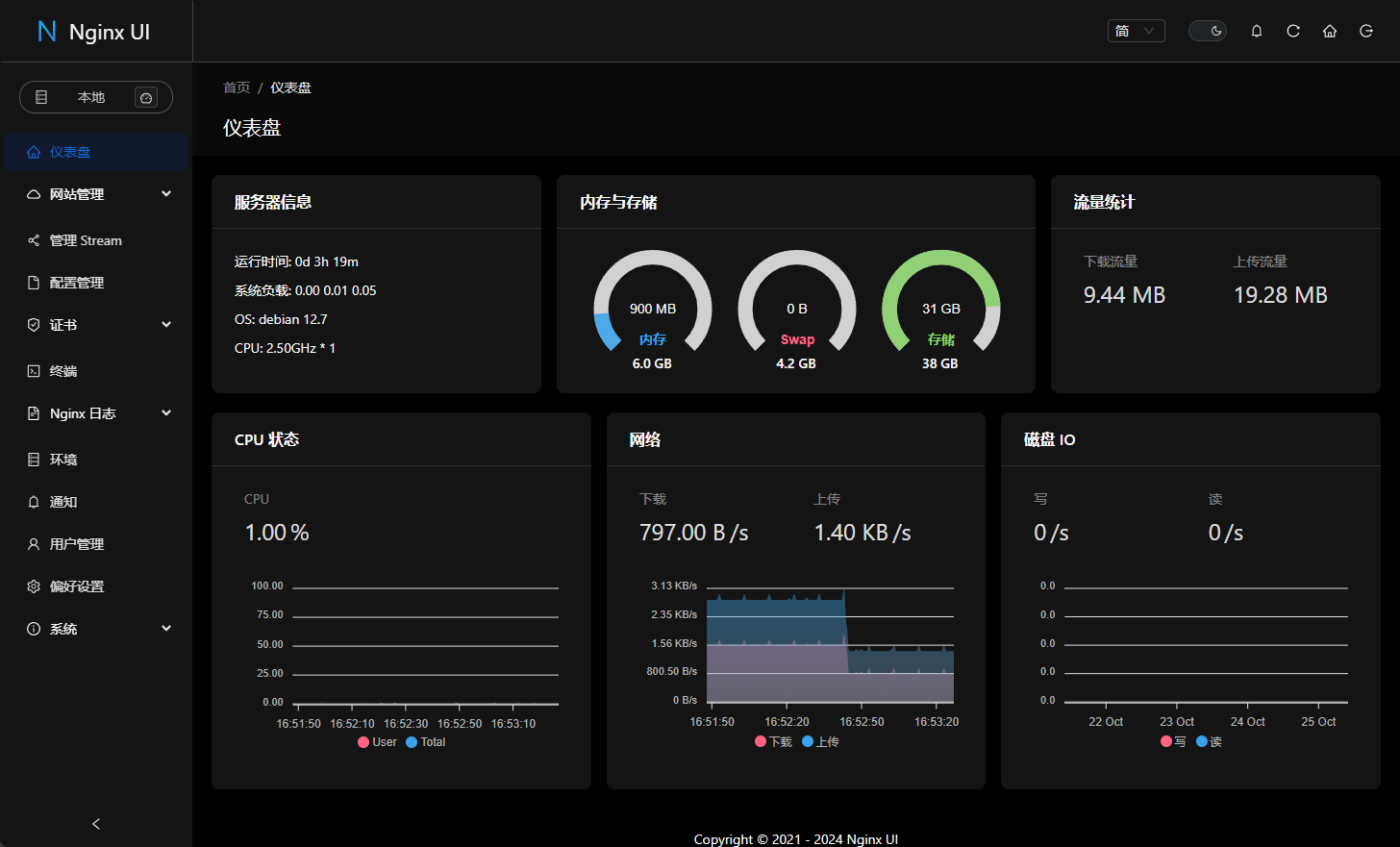Toggle Total series in CPU chart legend

click(x=426, y=742)
